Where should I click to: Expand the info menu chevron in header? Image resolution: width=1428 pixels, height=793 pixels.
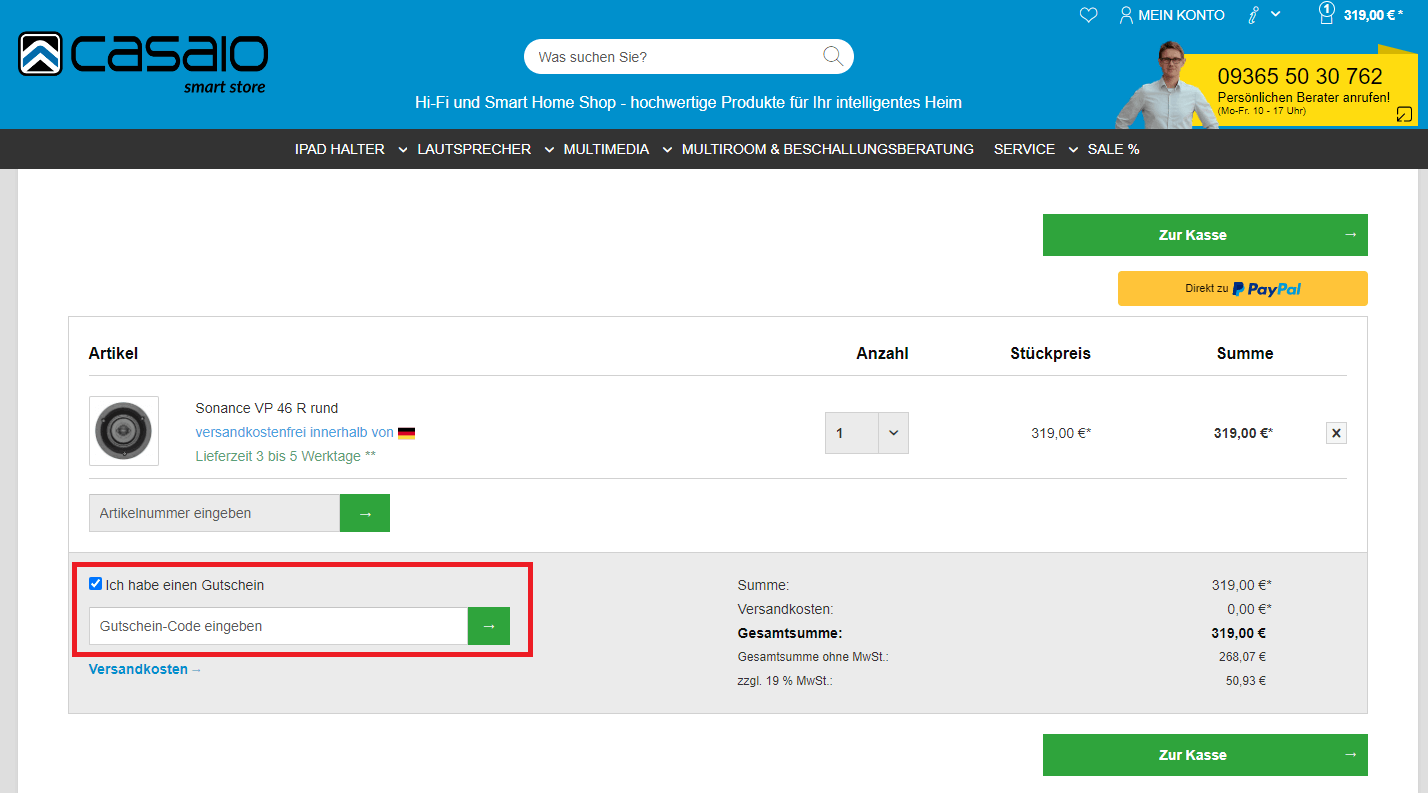(1276, 14)
